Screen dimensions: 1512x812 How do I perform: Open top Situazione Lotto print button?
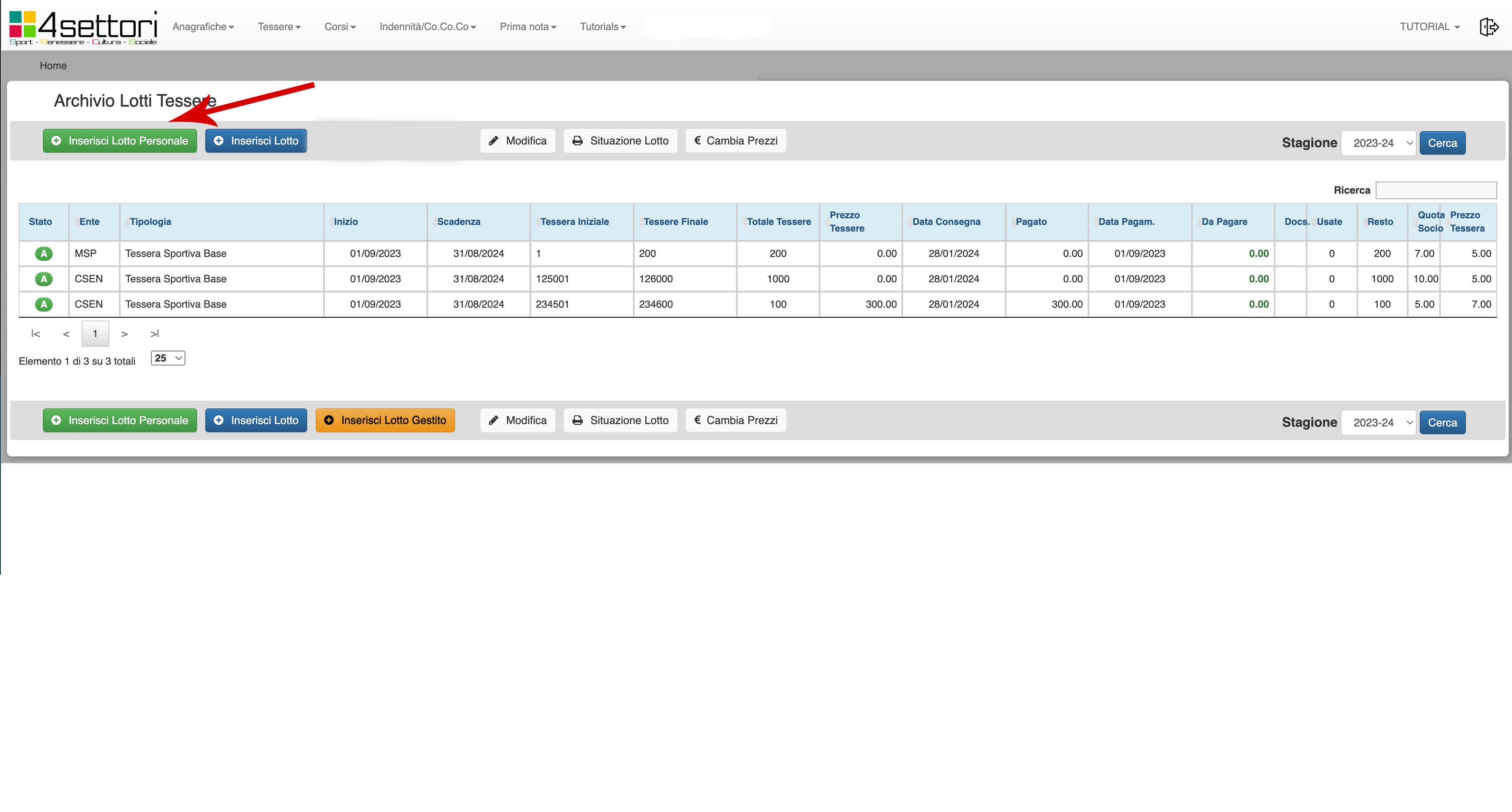pos(620,141)
